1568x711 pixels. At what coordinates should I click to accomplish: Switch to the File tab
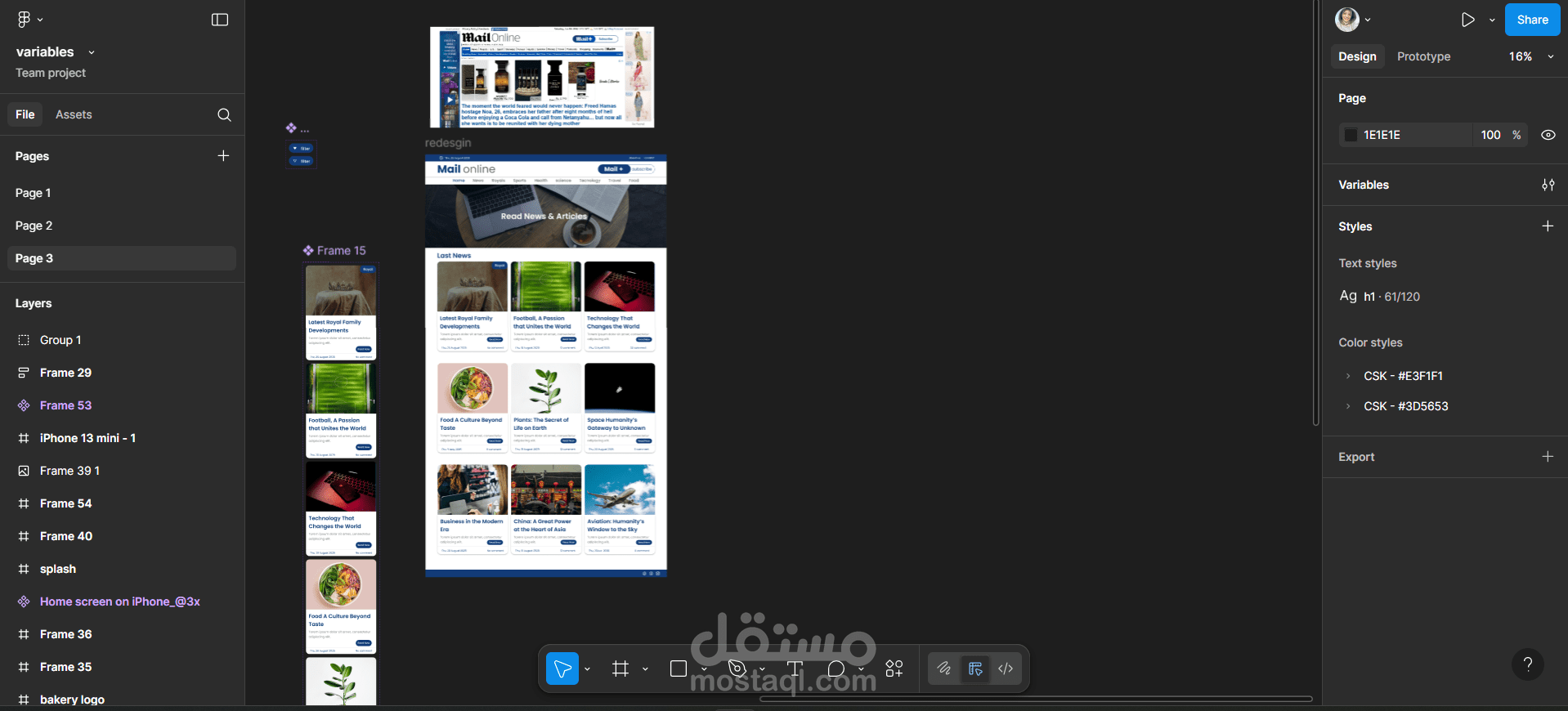point(25,114)
